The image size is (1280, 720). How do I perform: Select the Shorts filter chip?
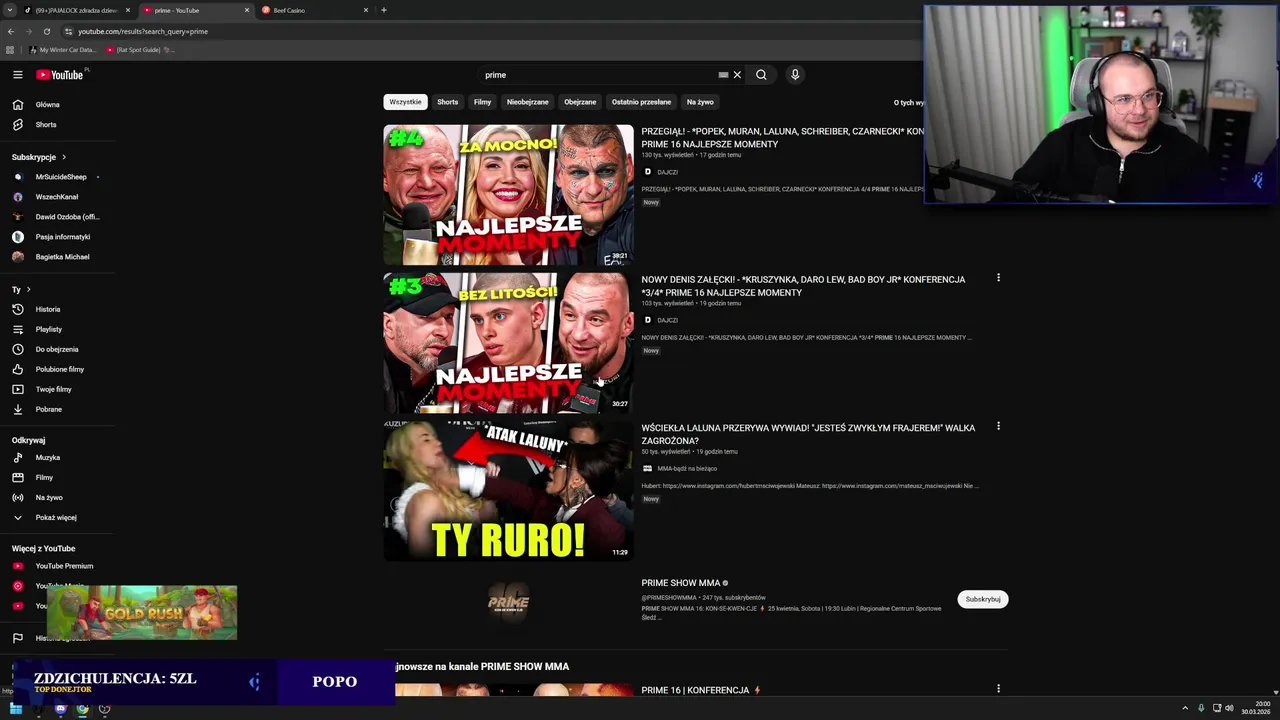tap(447, 102)
